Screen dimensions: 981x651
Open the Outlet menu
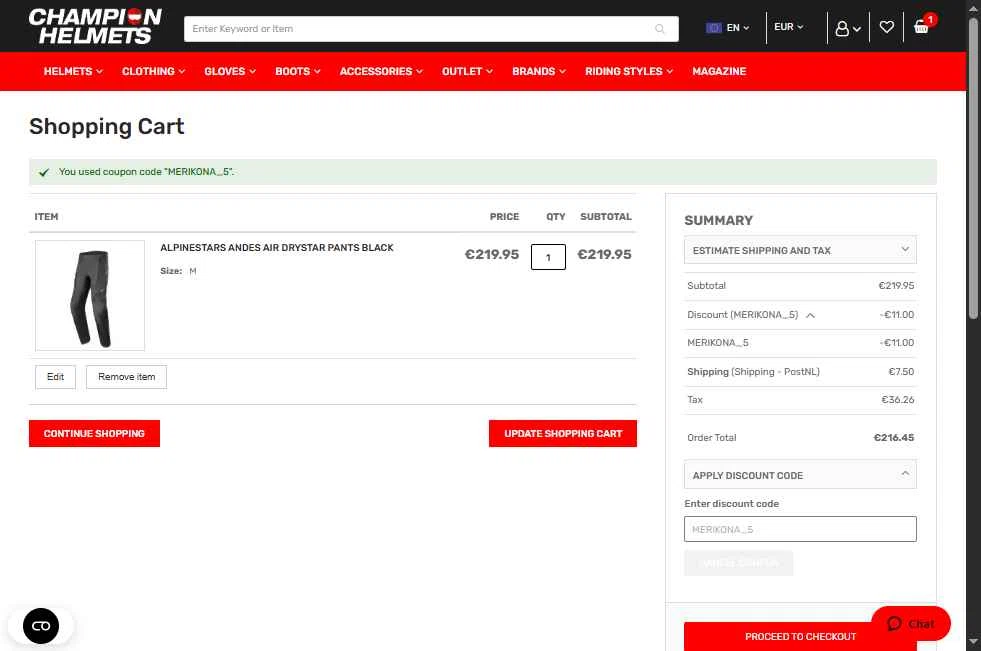coord(467,71)
